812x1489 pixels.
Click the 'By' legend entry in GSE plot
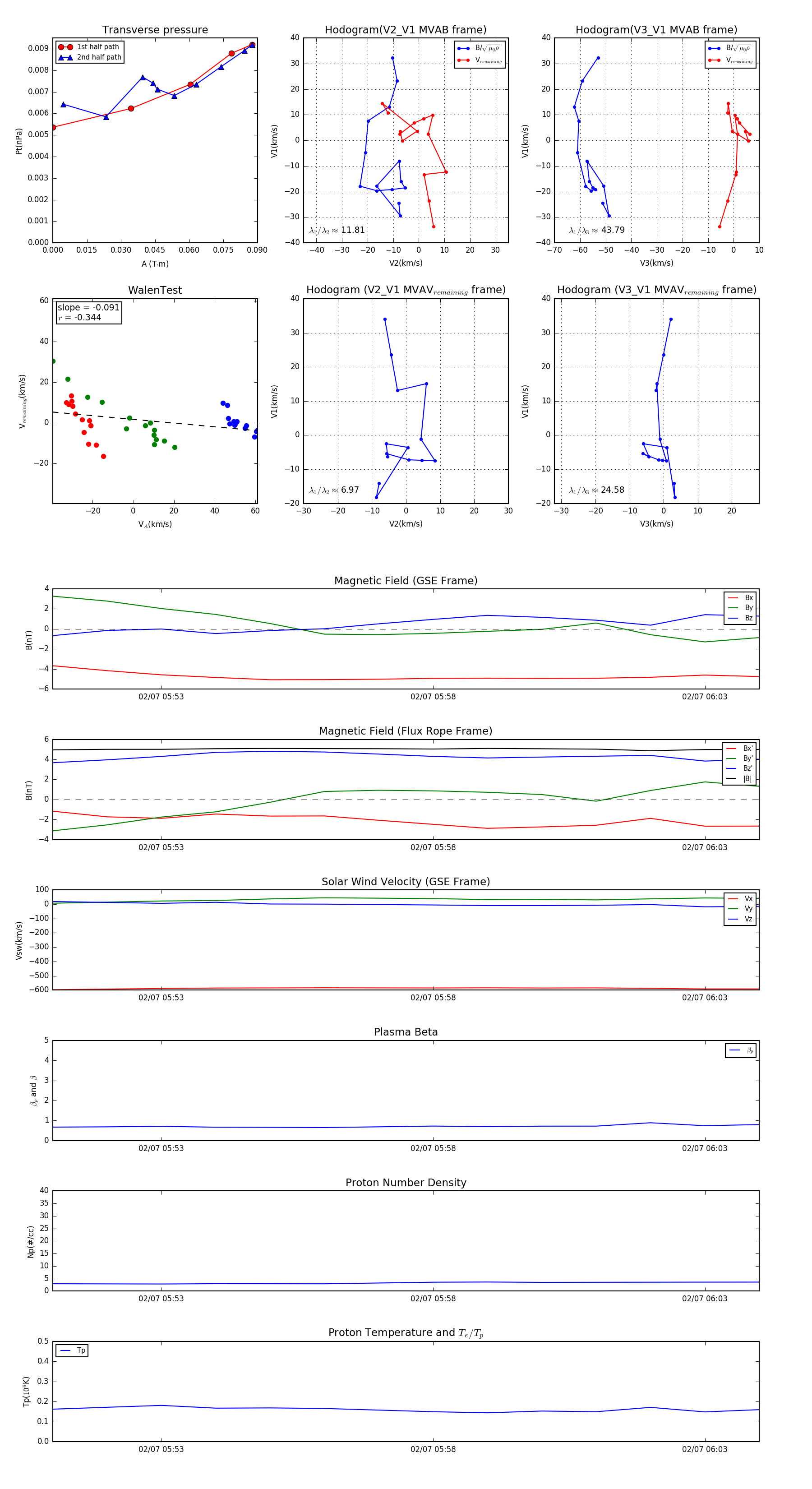(x=740, y=607)
